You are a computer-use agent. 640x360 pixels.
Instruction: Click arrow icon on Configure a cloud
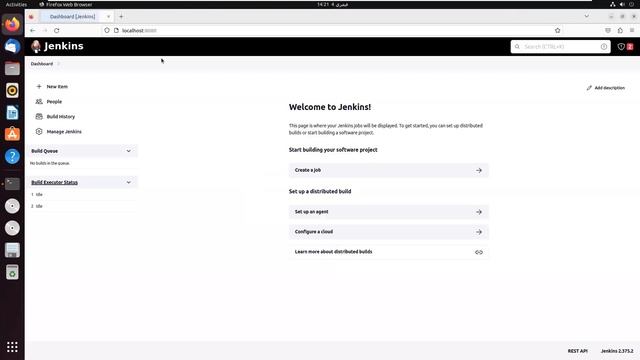479,232
